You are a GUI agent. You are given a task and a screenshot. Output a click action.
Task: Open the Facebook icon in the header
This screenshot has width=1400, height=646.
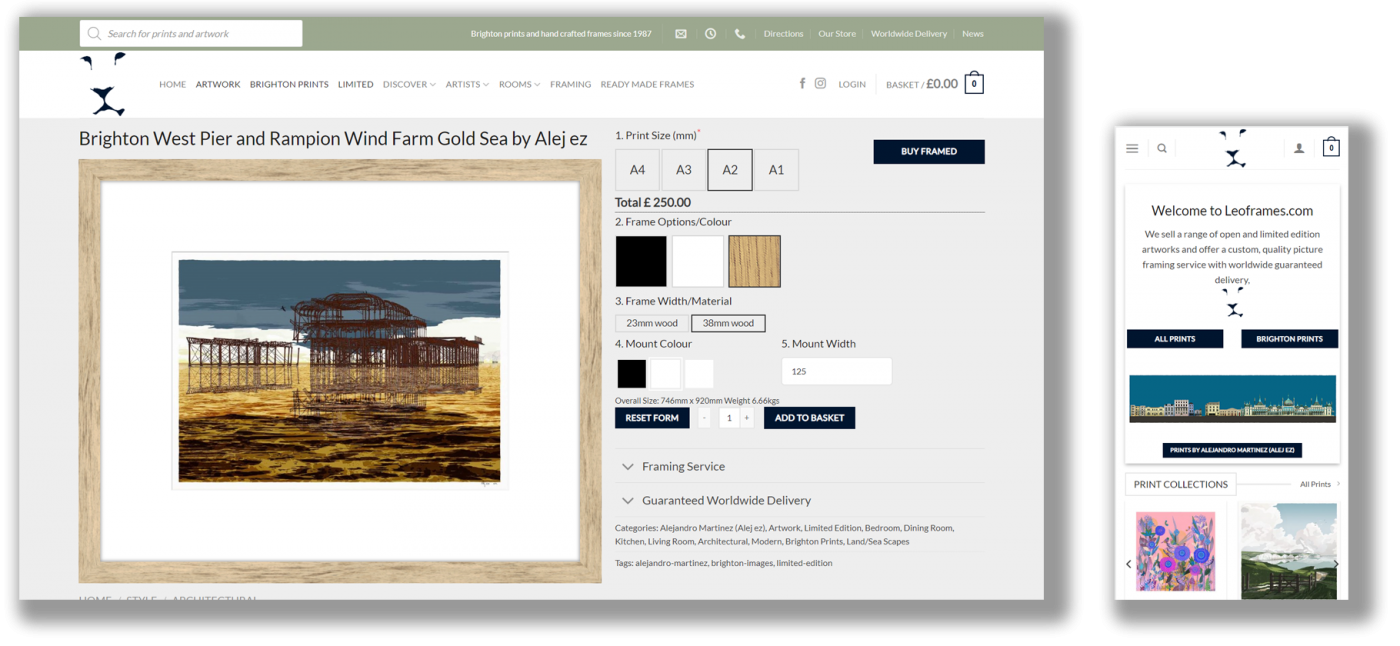click(802, 84)
